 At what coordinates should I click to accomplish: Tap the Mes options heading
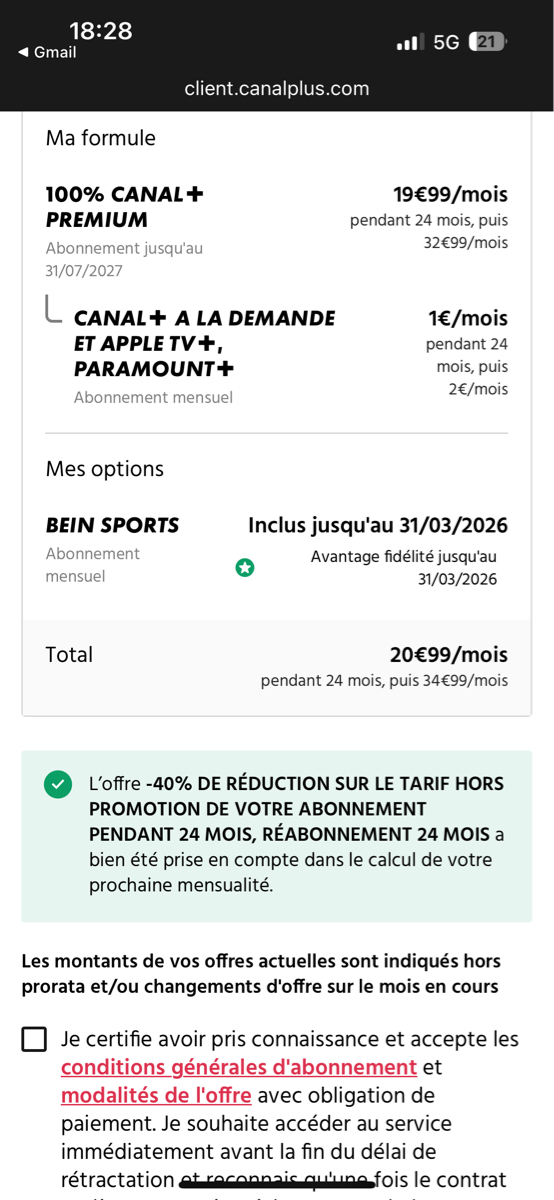105,469
